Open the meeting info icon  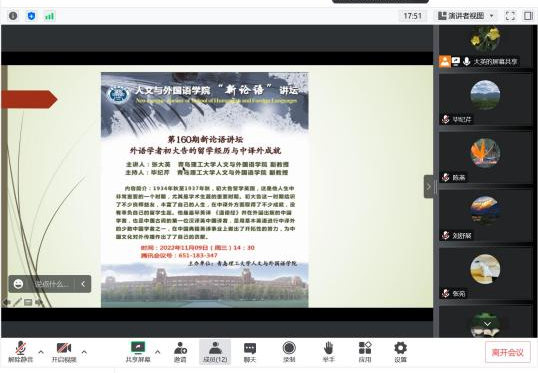pyautogui.click(x=13, y=16)
